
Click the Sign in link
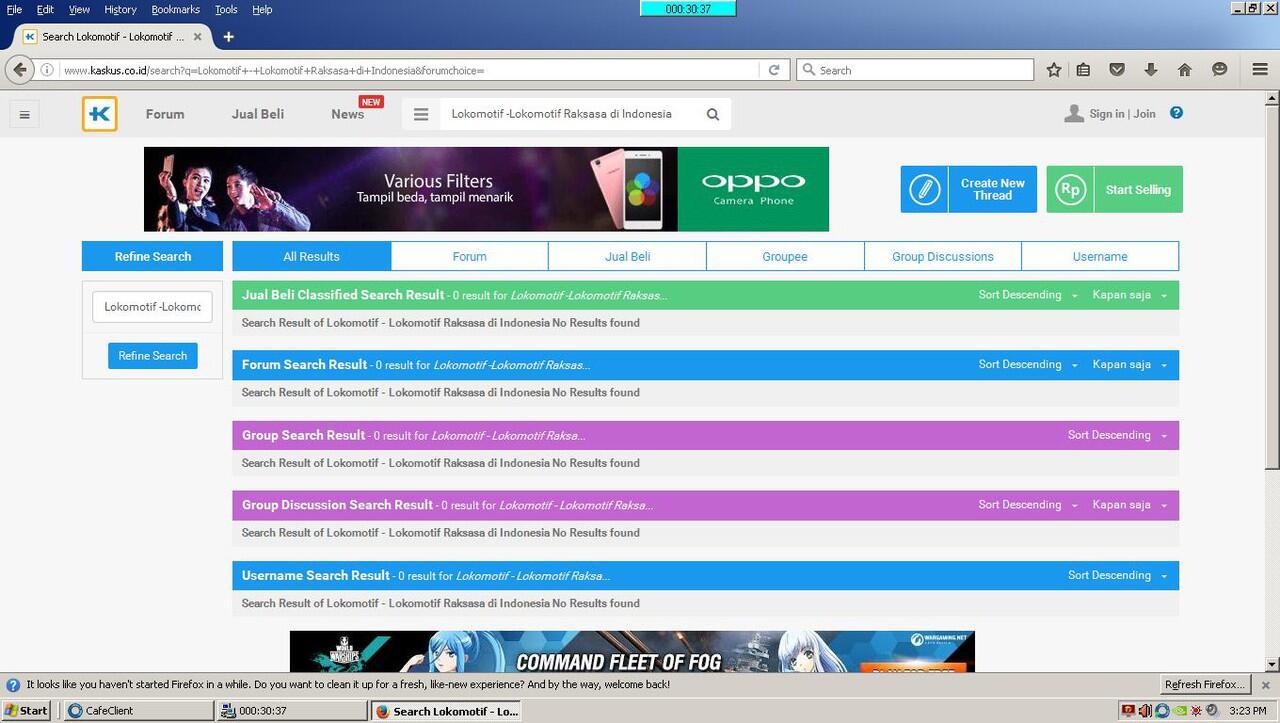pyautogui.click(x=1107, y=114)
